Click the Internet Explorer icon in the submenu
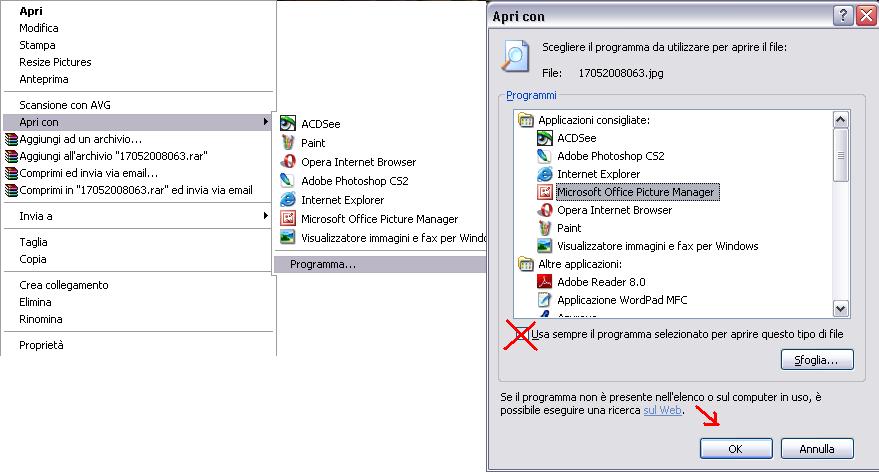Image resolution: width=879 pixels, height=472 pixels. pos(288,200)
